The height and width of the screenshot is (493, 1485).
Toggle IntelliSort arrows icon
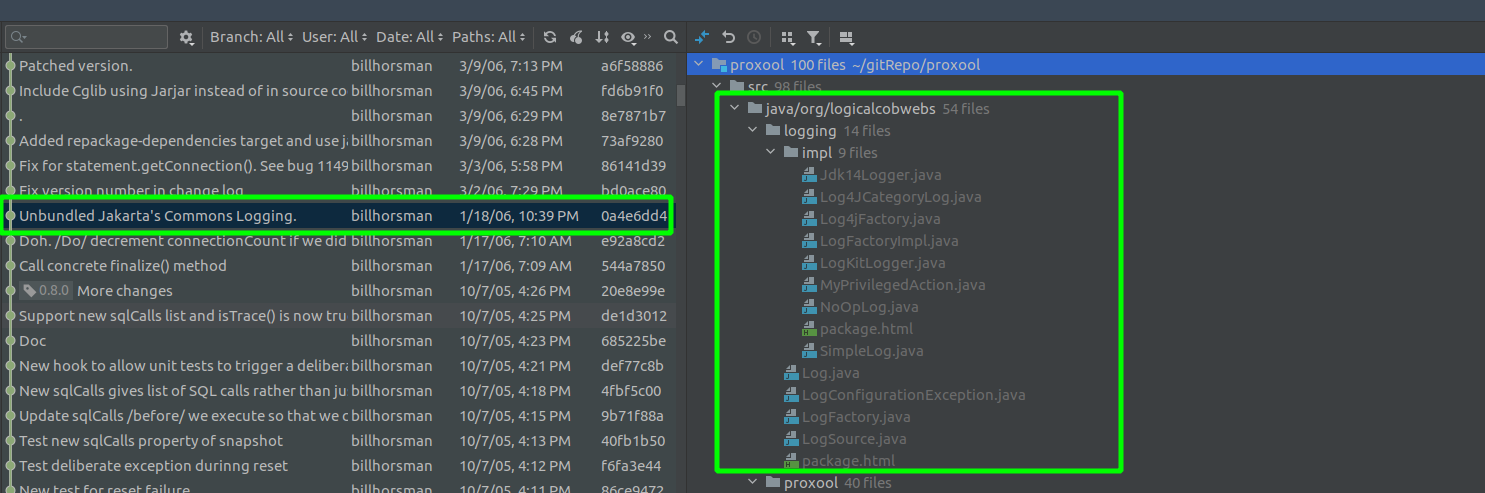click(602, 37)
